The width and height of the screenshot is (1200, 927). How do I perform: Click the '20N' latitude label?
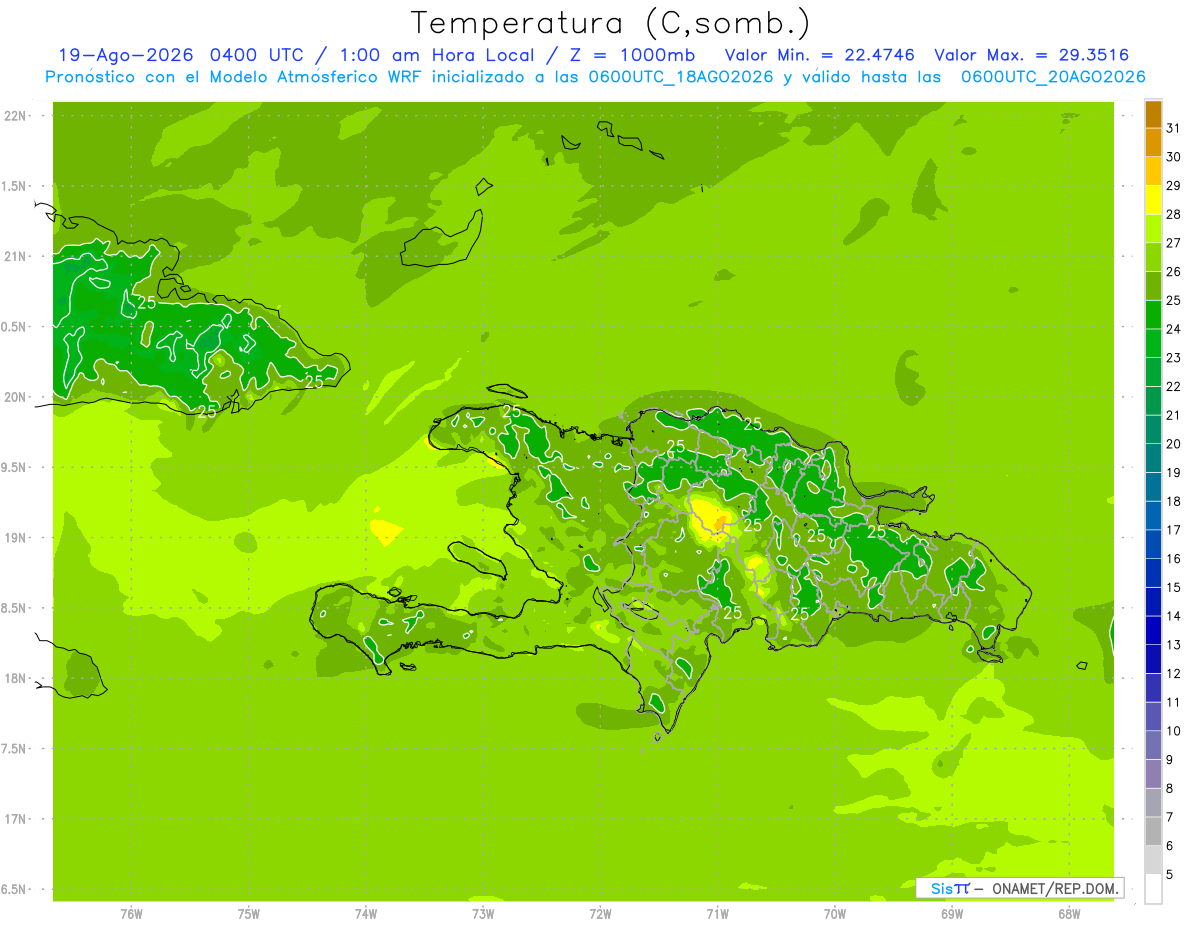pos(15,397)
